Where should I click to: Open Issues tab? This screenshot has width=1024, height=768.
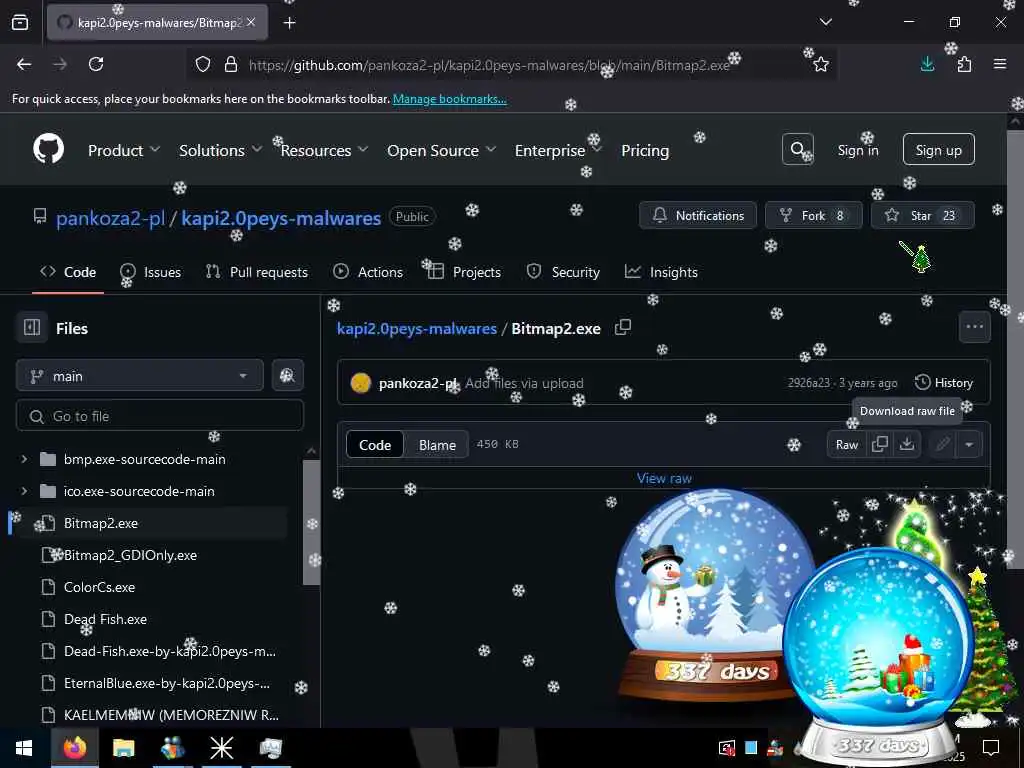tap(150, 272)
